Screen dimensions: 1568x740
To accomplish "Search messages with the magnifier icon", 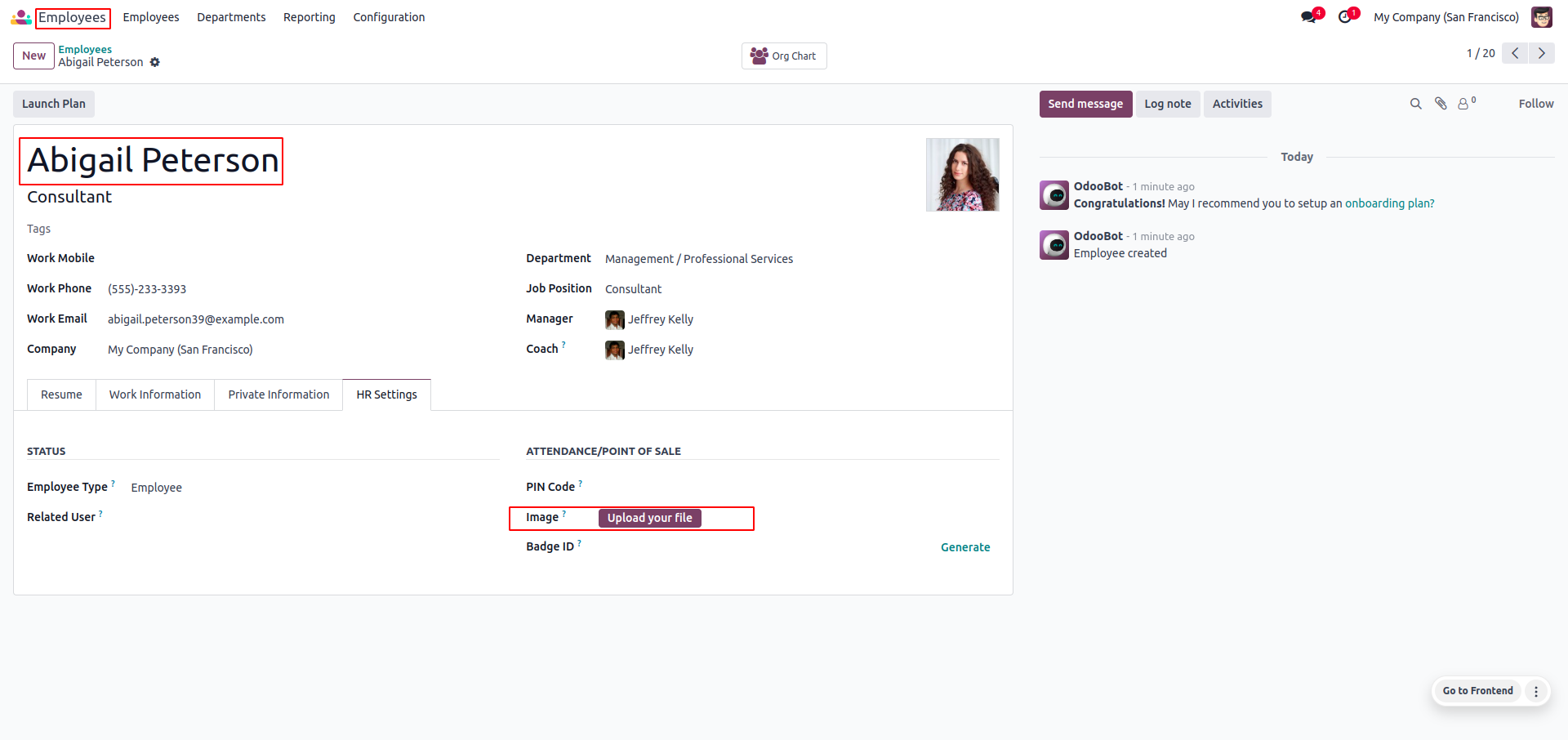I will (1415, 104).
